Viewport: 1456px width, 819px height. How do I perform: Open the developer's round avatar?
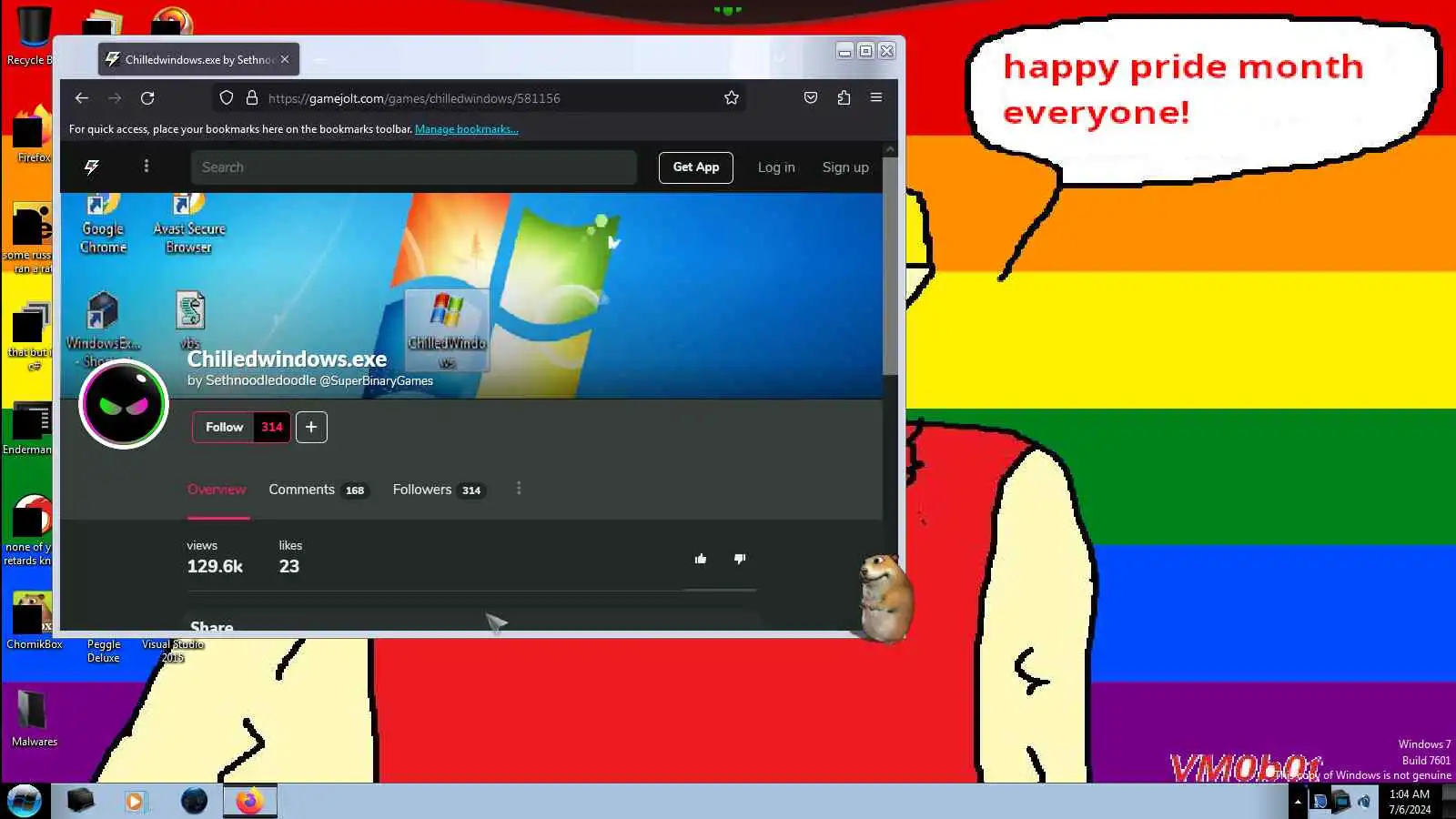(x=124, y=404)
